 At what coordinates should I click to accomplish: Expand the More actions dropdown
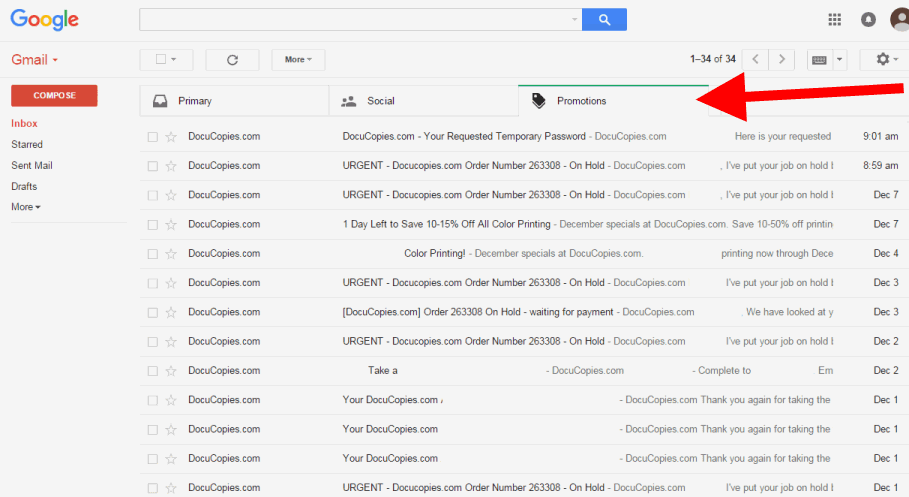pos(298,60)
